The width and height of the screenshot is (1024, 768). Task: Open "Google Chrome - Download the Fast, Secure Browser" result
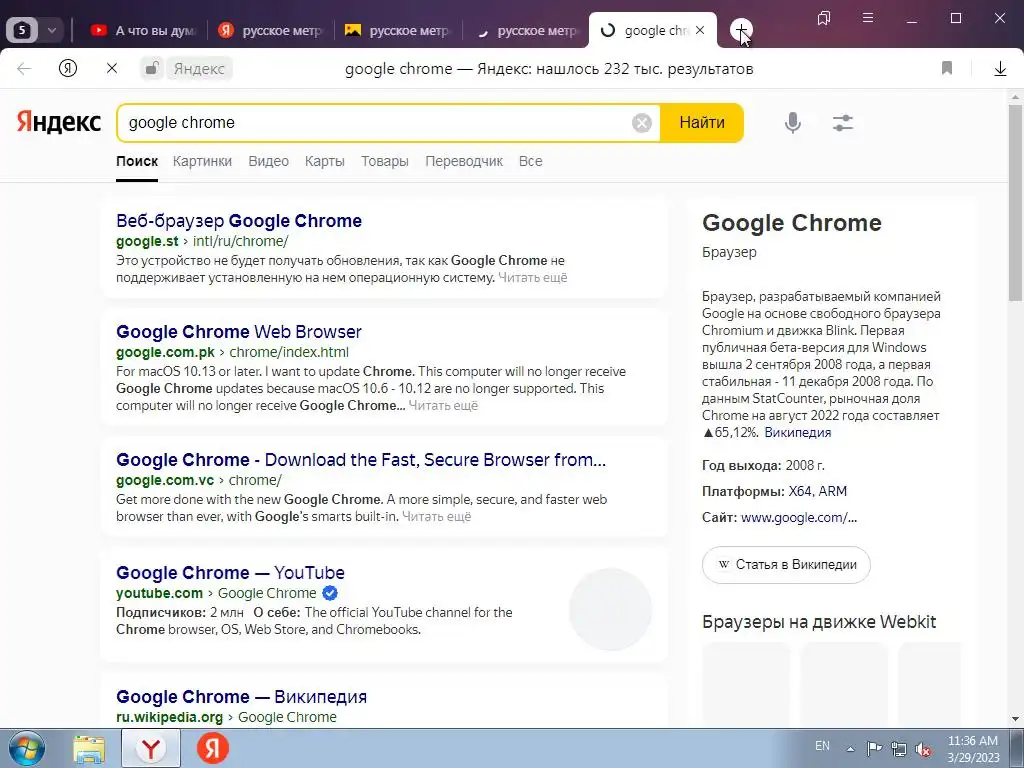click(x=361, y=460)
